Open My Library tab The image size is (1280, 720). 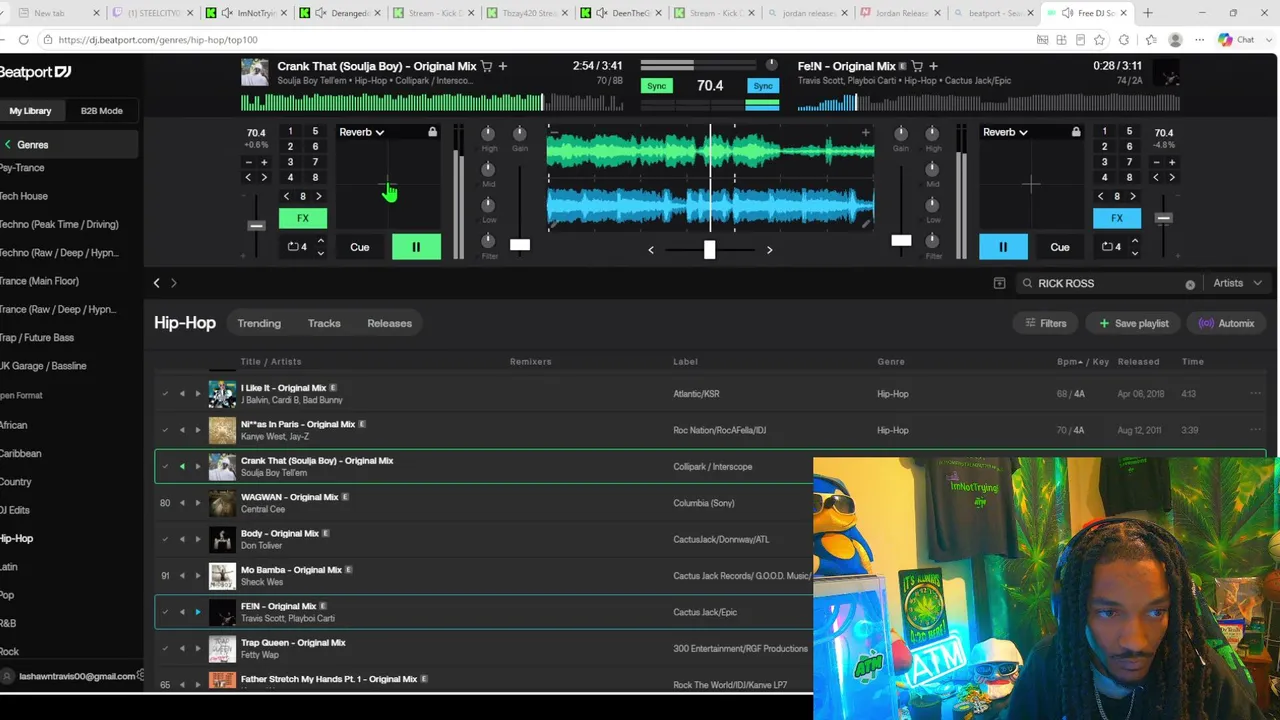[30, 111]
